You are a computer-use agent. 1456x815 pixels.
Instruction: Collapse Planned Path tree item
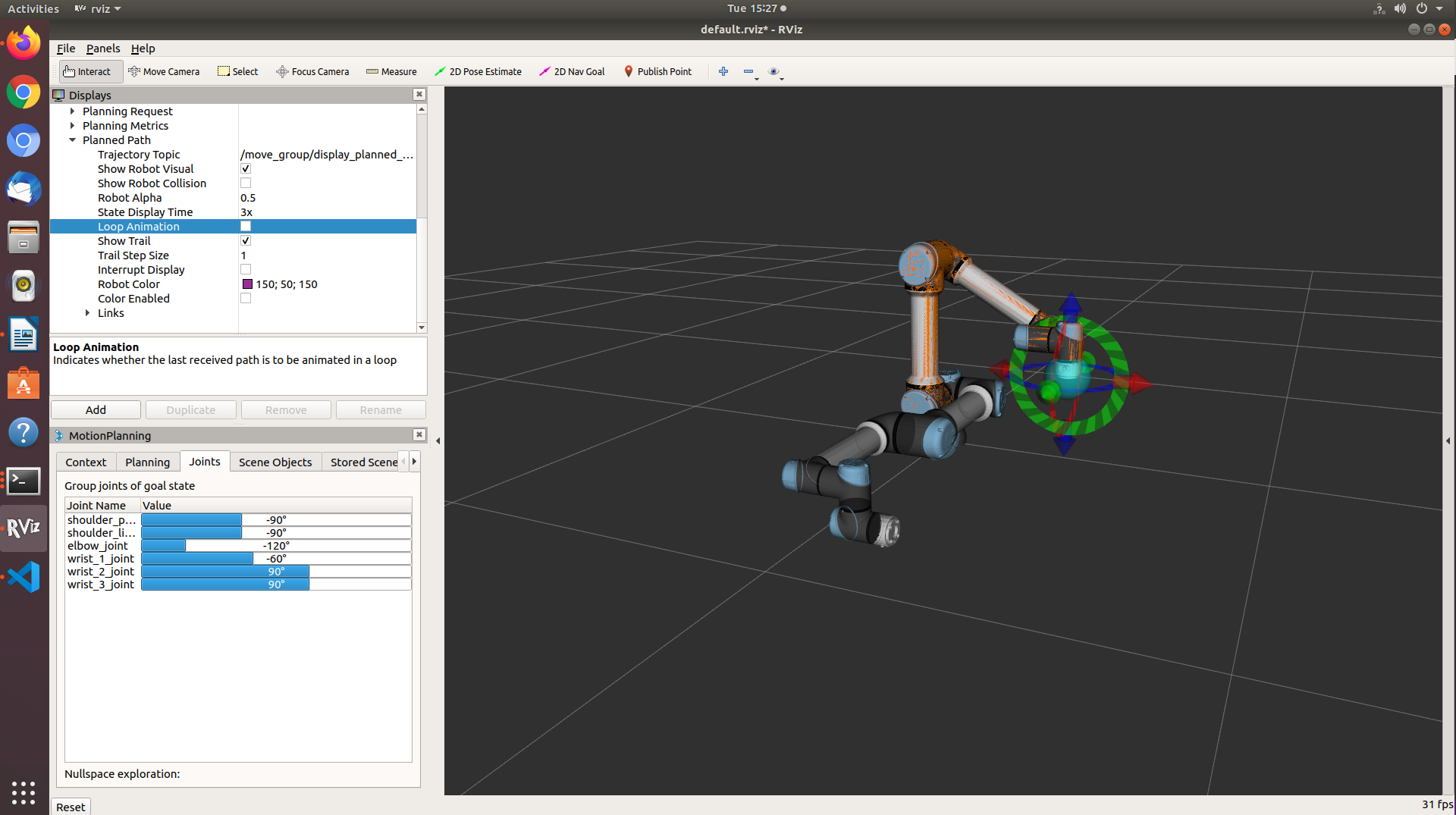click(x=73, y=140)
